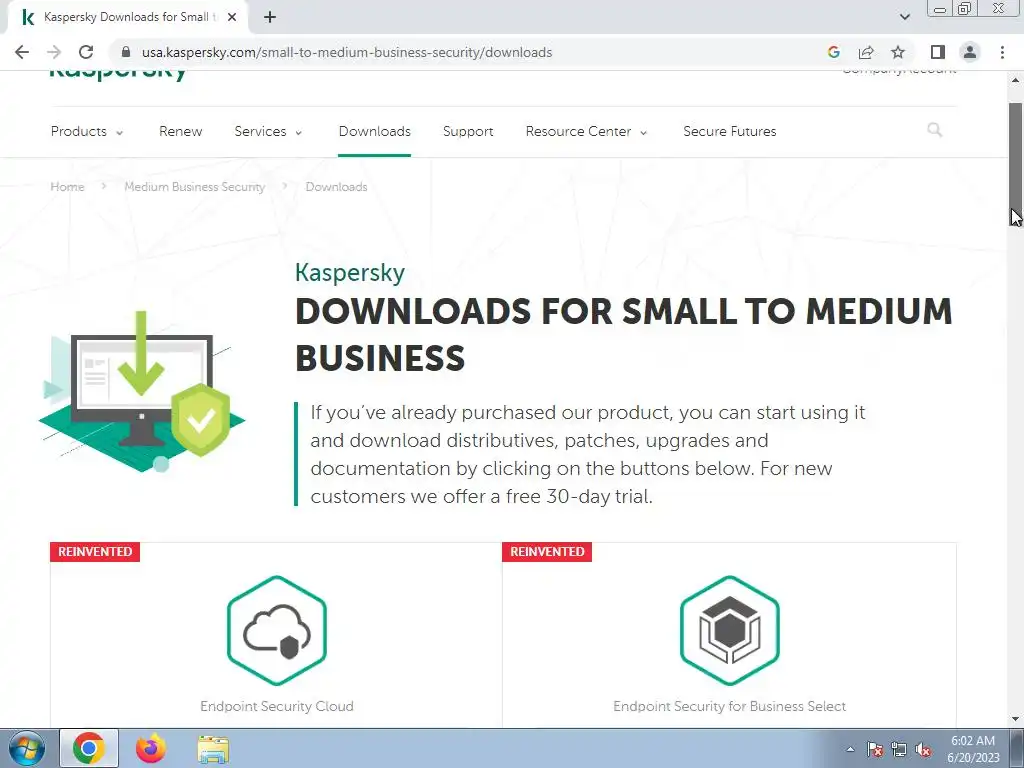
Task: Show hidden system tray icons
Action: [x=850, y=750]
